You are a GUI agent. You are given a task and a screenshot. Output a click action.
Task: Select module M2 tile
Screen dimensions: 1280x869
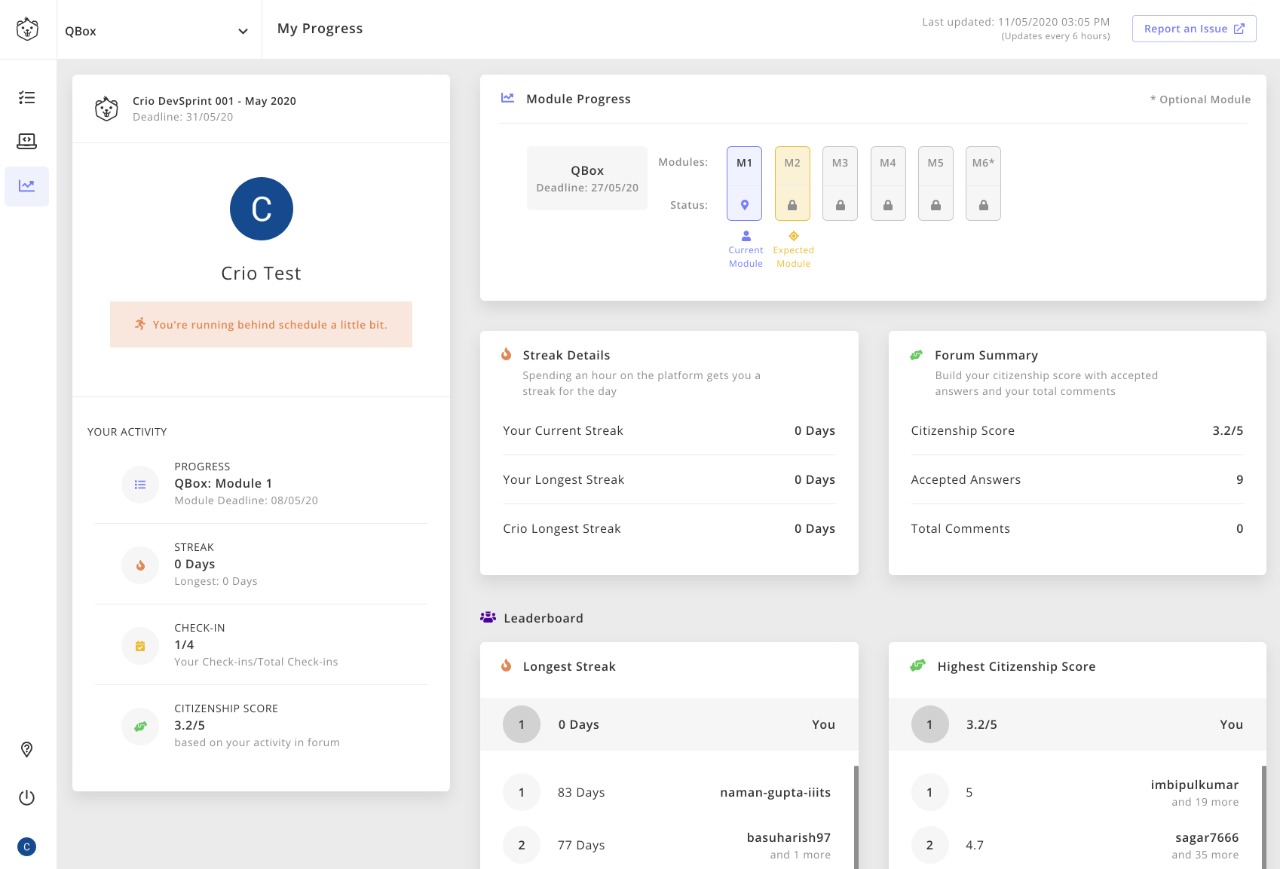[792, 183]
